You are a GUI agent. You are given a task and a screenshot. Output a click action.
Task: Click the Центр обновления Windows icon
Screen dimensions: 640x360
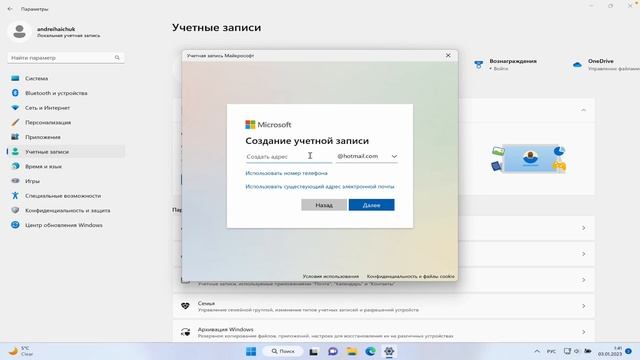coord(15,225)
